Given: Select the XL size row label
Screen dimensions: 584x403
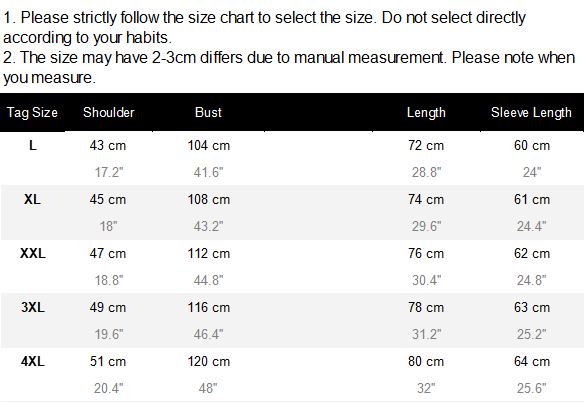Looking at the screenshot, I should click(32, 199).
